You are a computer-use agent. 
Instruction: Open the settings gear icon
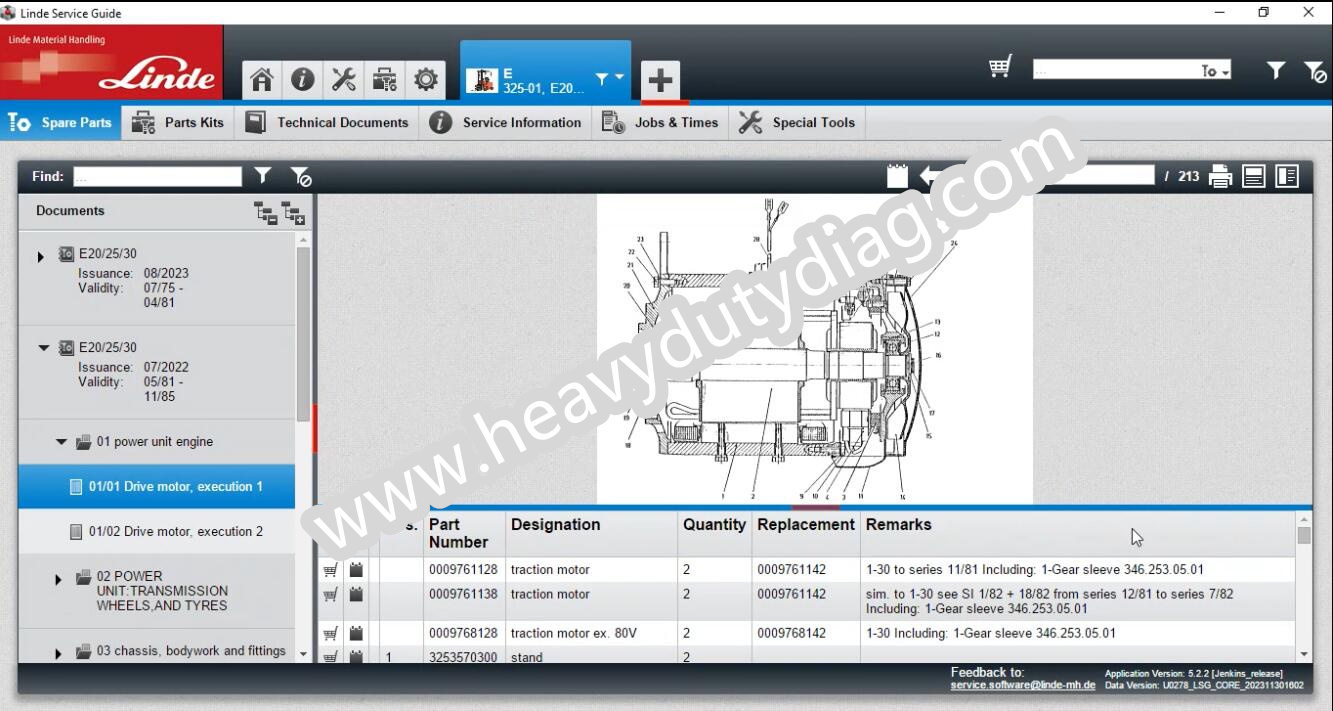click(x=426, y=79)
